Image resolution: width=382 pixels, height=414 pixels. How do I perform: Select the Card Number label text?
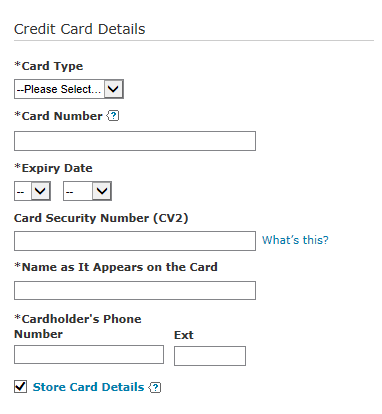click(x=58, y=116)
